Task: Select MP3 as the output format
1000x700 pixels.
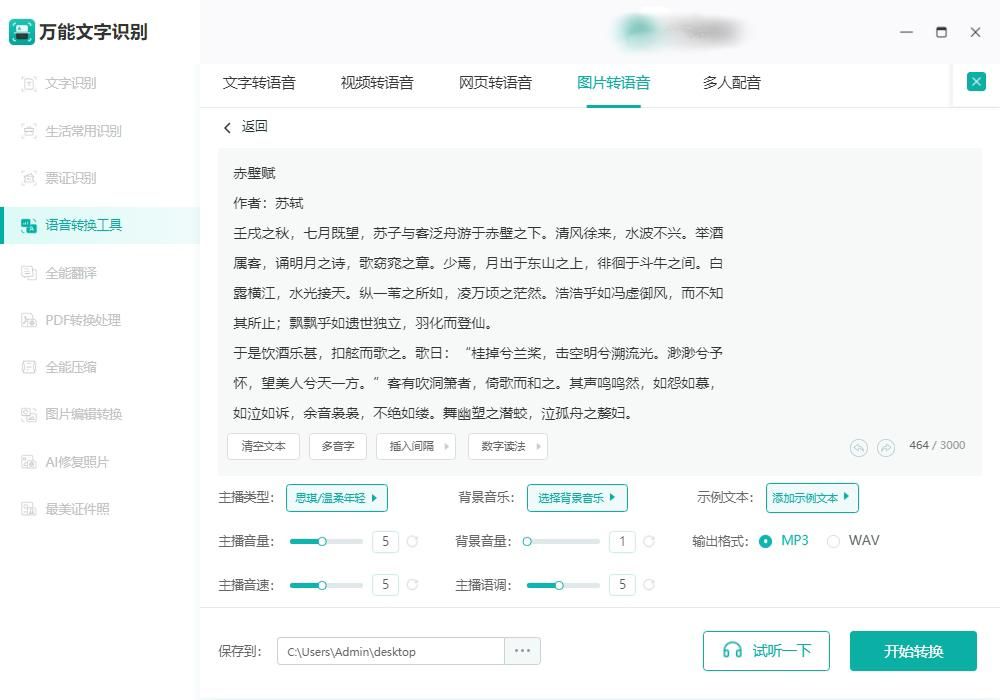Action: click(x=768, y=540)
